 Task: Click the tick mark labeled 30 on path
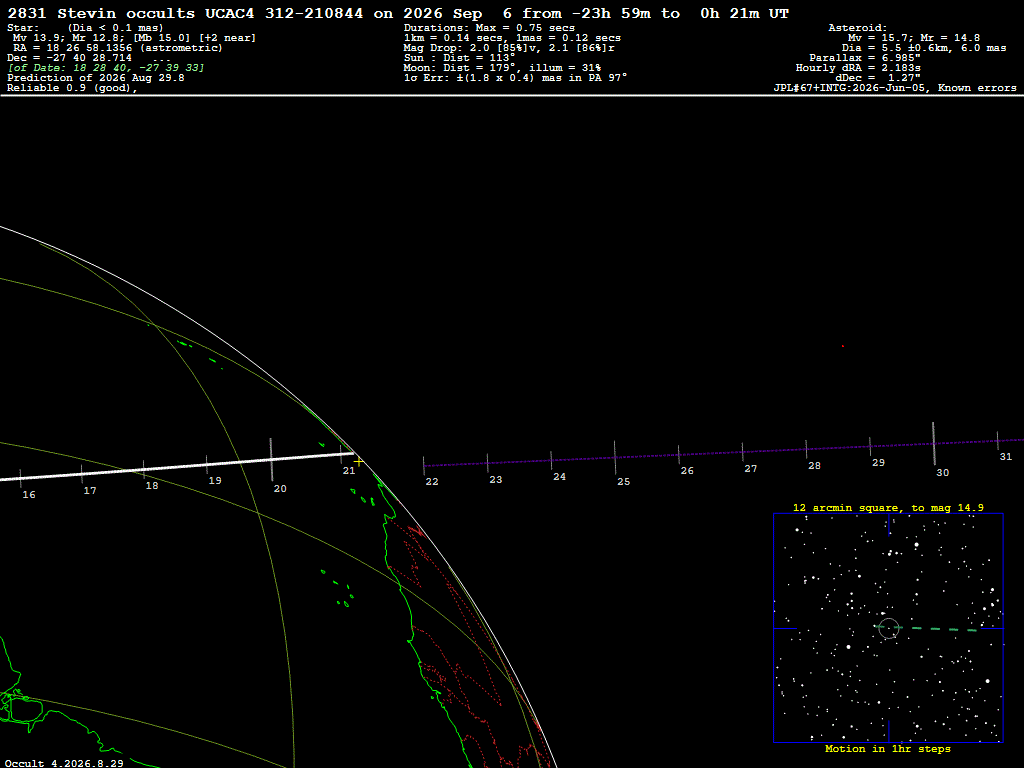pyautogui.click(x=934, y=444)
